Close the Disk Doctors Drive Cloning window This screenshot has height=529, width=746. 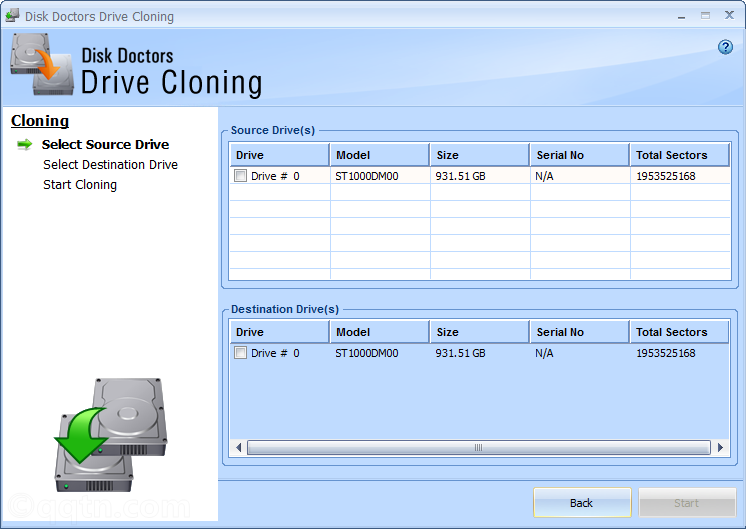[727, 15]
